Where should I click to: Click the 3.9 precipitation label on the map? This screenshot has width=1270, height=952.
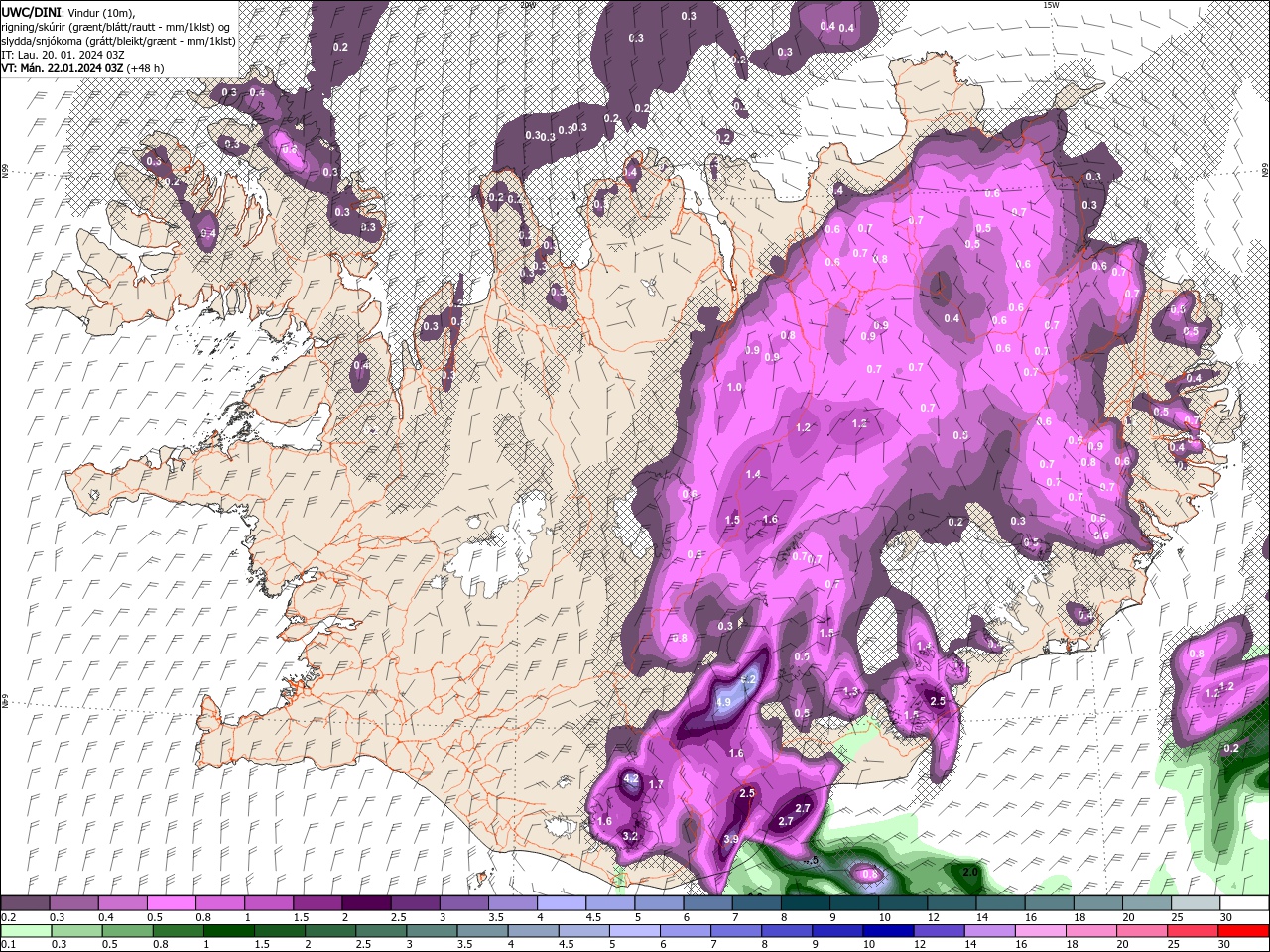click(x=731, y=839)
